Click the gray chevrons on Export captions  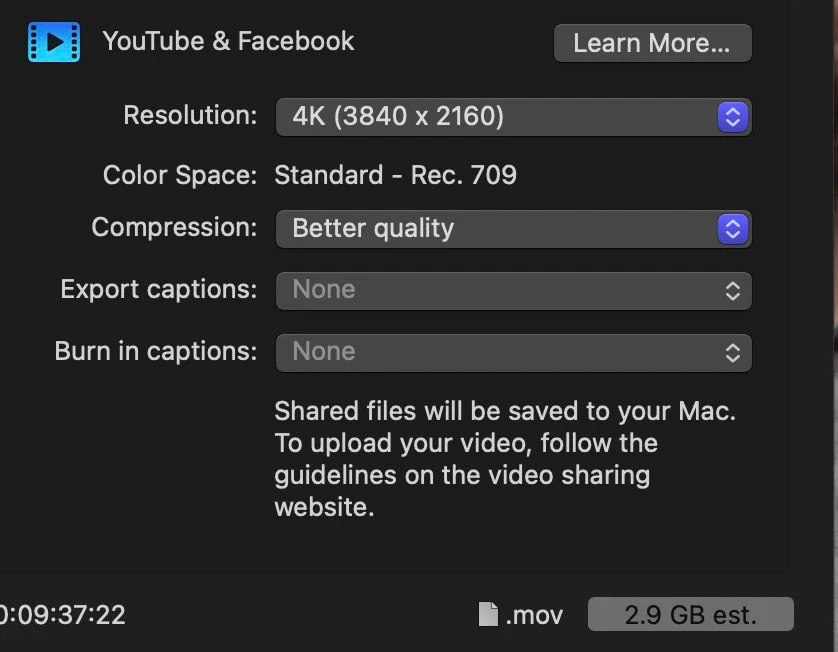pyautogui.click(x=733, y=291)
